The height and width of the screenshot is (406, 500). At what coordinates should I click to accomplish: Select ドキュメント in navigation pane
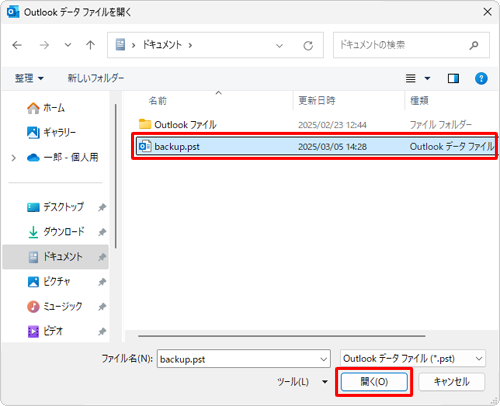click(x=55, y=257)
